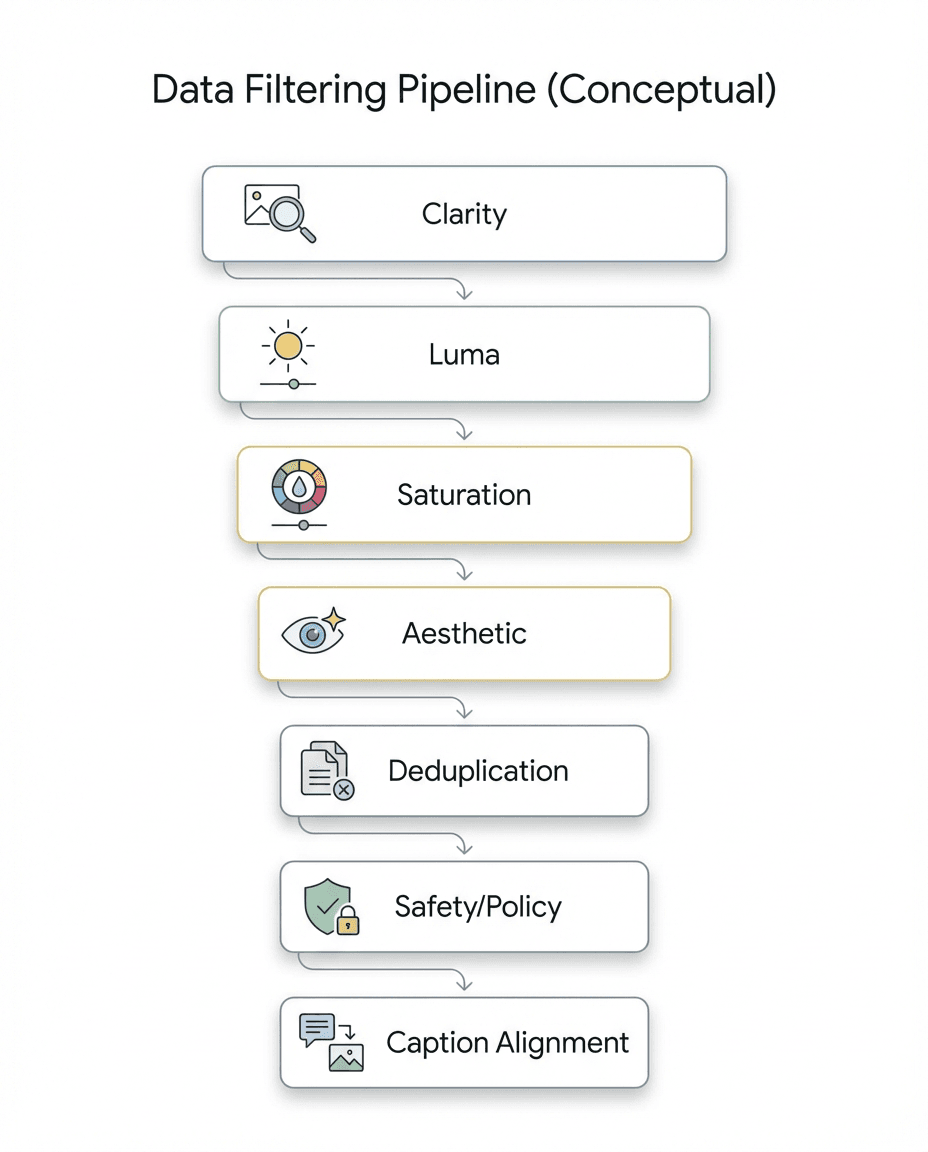Click the document remove icon beside Deduplication
The width and height of the screenshot is (928, 1152).
tap(327, 771)
